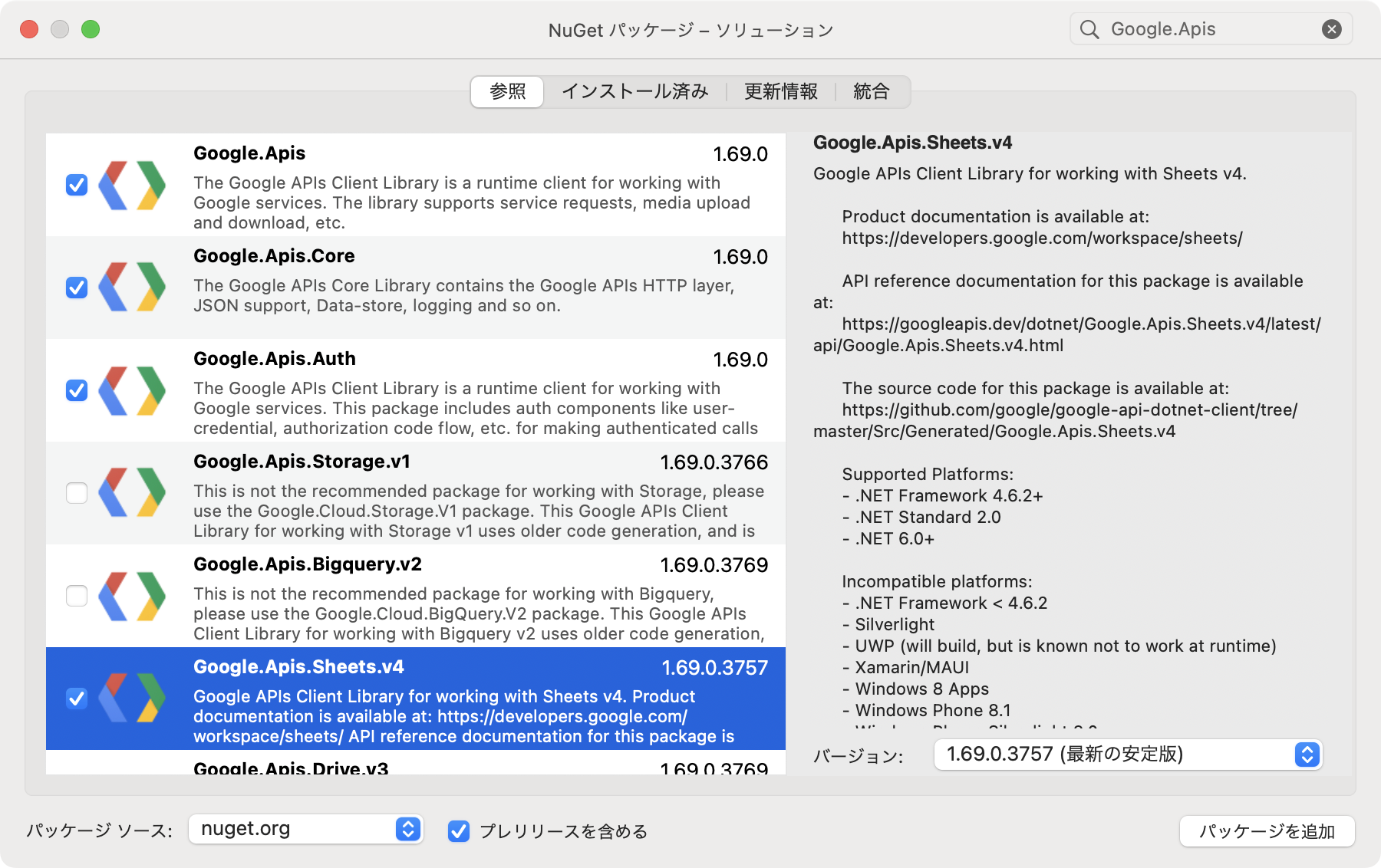Click the developers.google.com/workspace/sheets URL in details
This screenshot has height=868, width=1381.
tap(1042, 238)
